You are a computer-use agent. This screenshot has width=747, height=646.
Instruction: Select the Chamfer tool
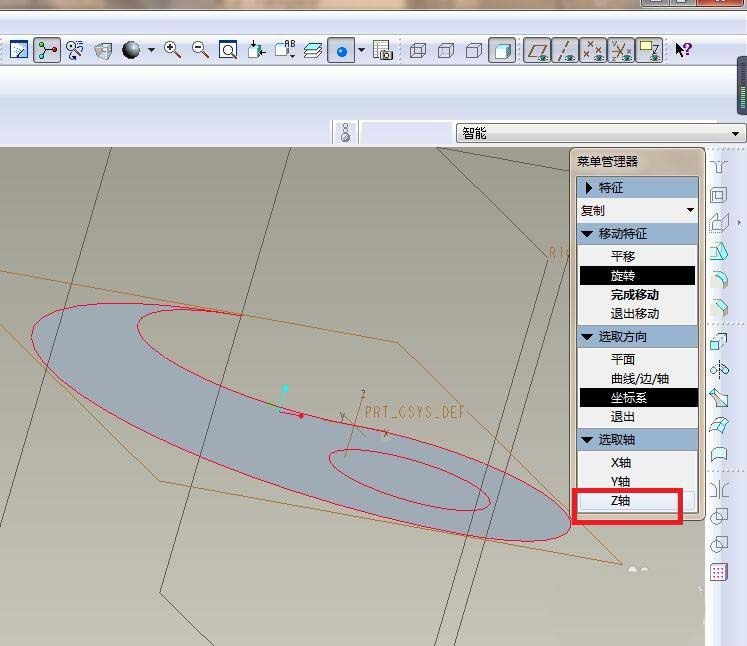click(x=719, y=308)
